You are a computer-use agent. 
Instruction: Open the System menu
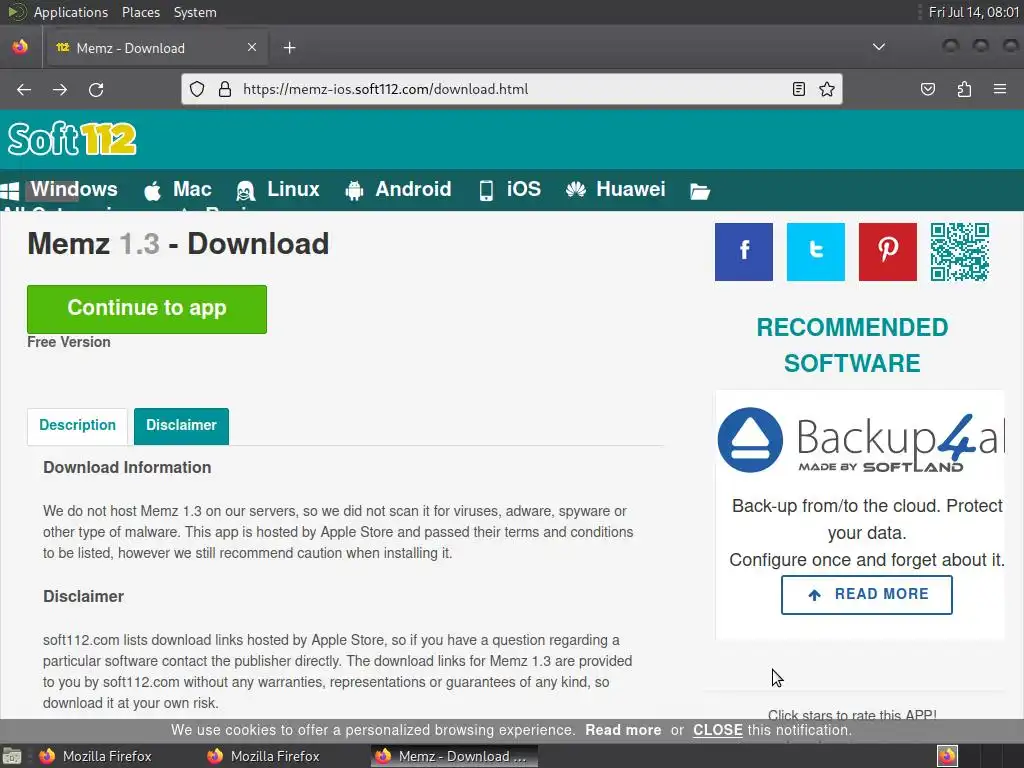click(x=195, y=12)
